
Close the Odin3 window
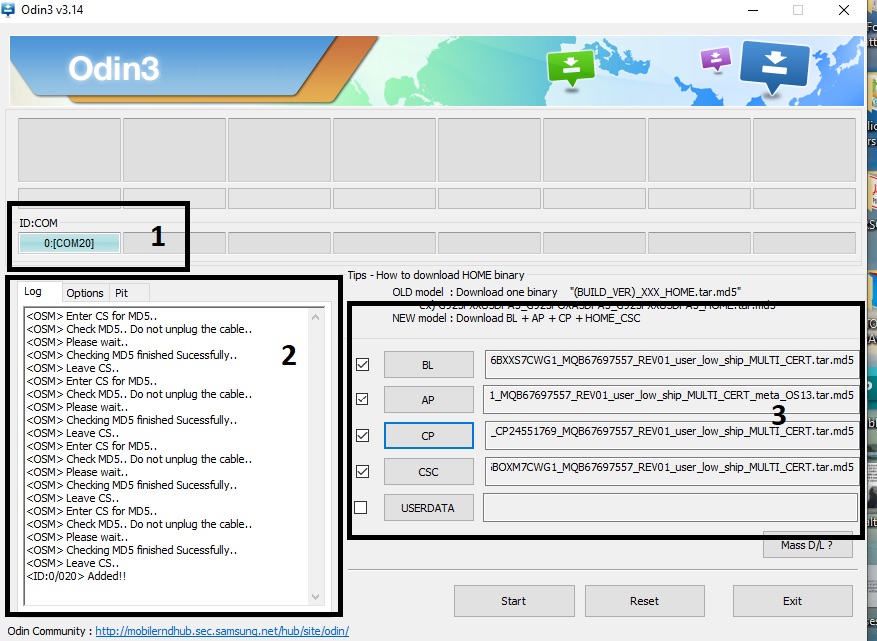(x=844, y=10)
